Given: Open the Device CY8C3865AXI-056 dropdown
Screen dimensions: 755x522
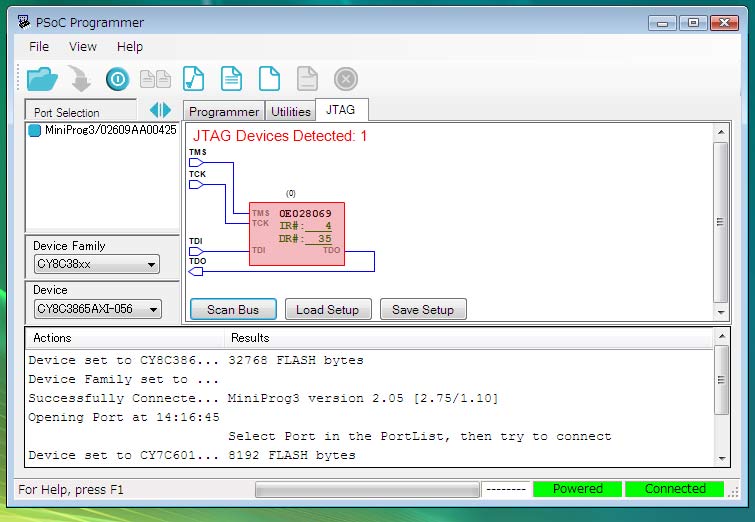Looking at the screenshot, I should (98, 309).
